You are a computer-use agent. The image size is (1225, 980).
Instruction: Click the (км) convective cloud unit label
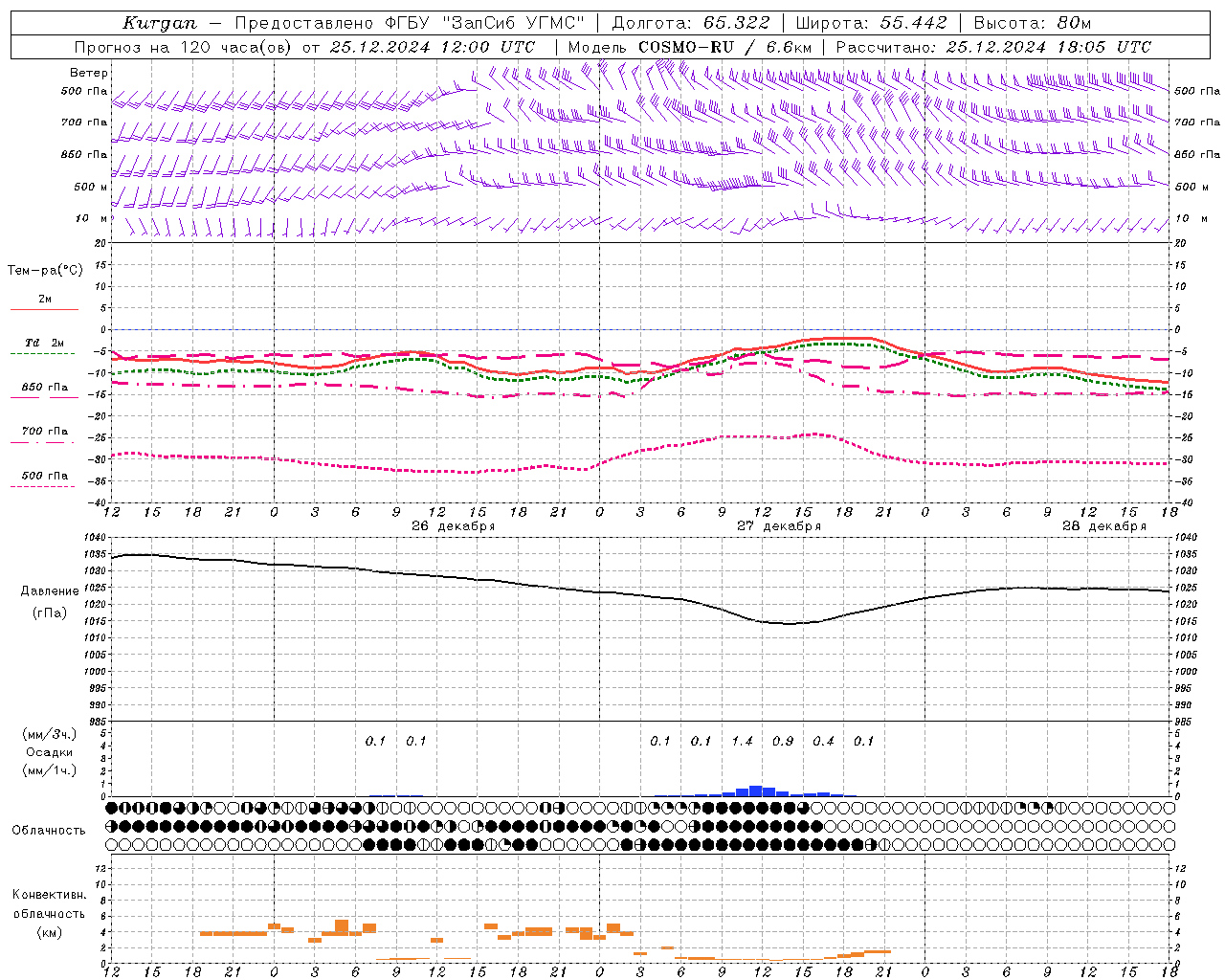coord(50,932)
